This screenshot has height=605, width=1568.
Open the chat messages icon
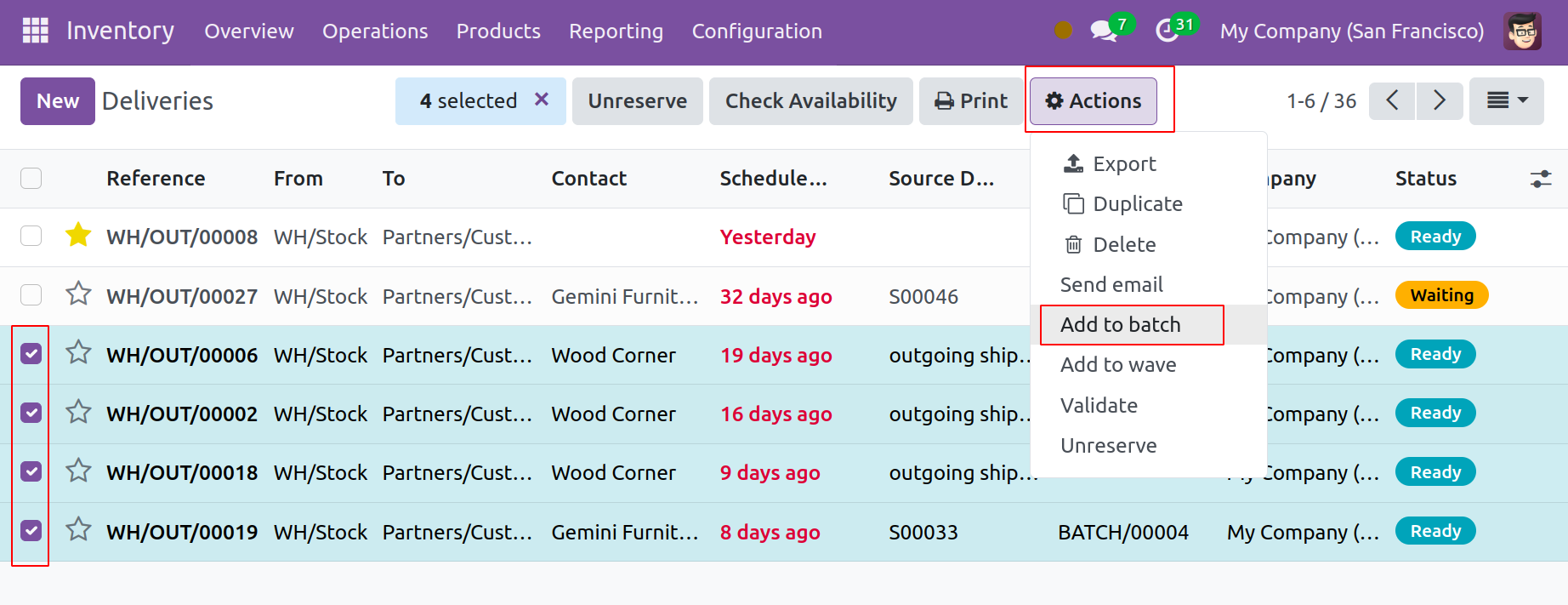click(x=1104, y=31)
